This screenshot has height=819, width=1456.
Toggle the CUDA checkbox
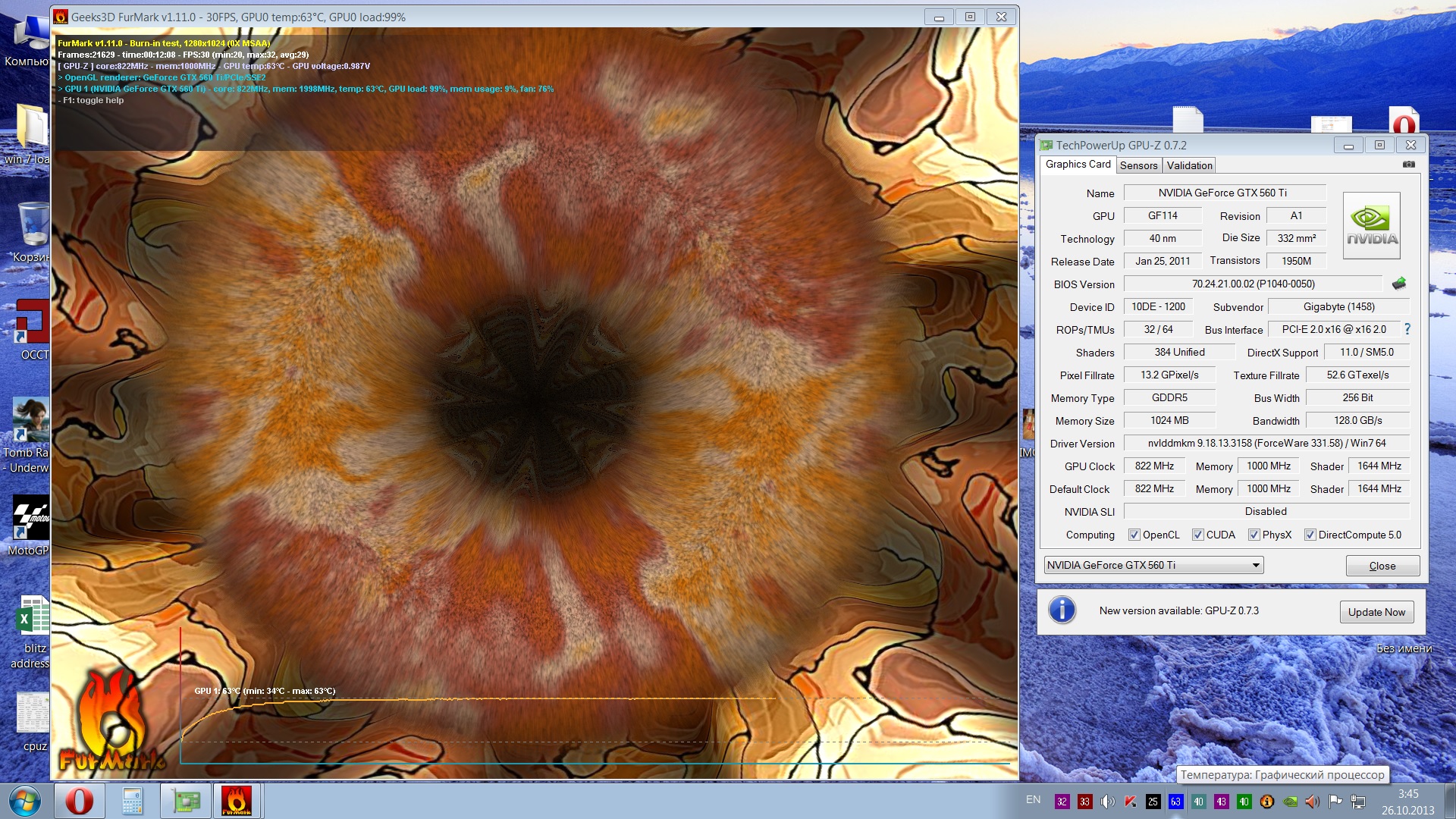click(1198, 535)
